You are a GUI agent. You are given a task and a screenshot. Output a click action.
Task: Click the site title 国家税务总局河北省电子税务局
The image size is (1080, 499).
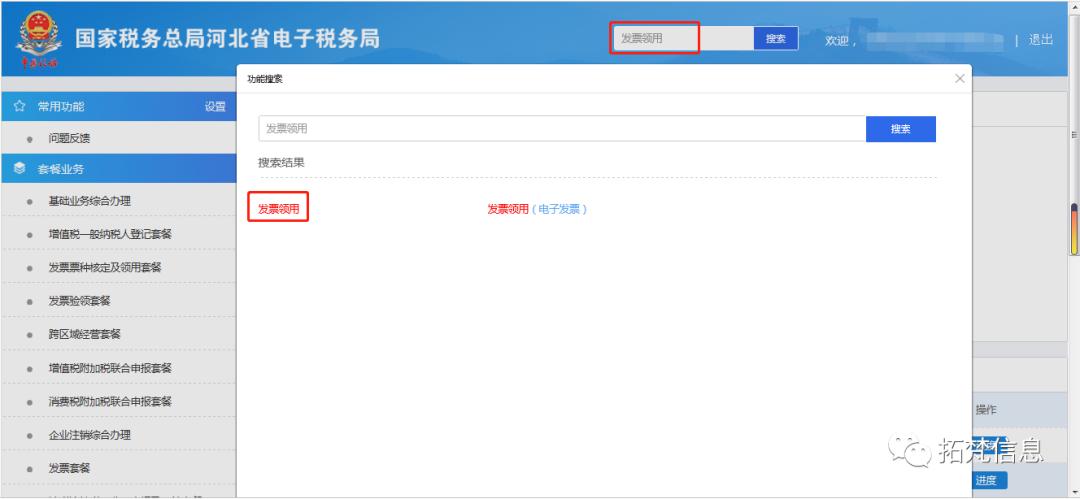(x=227, y=39)
